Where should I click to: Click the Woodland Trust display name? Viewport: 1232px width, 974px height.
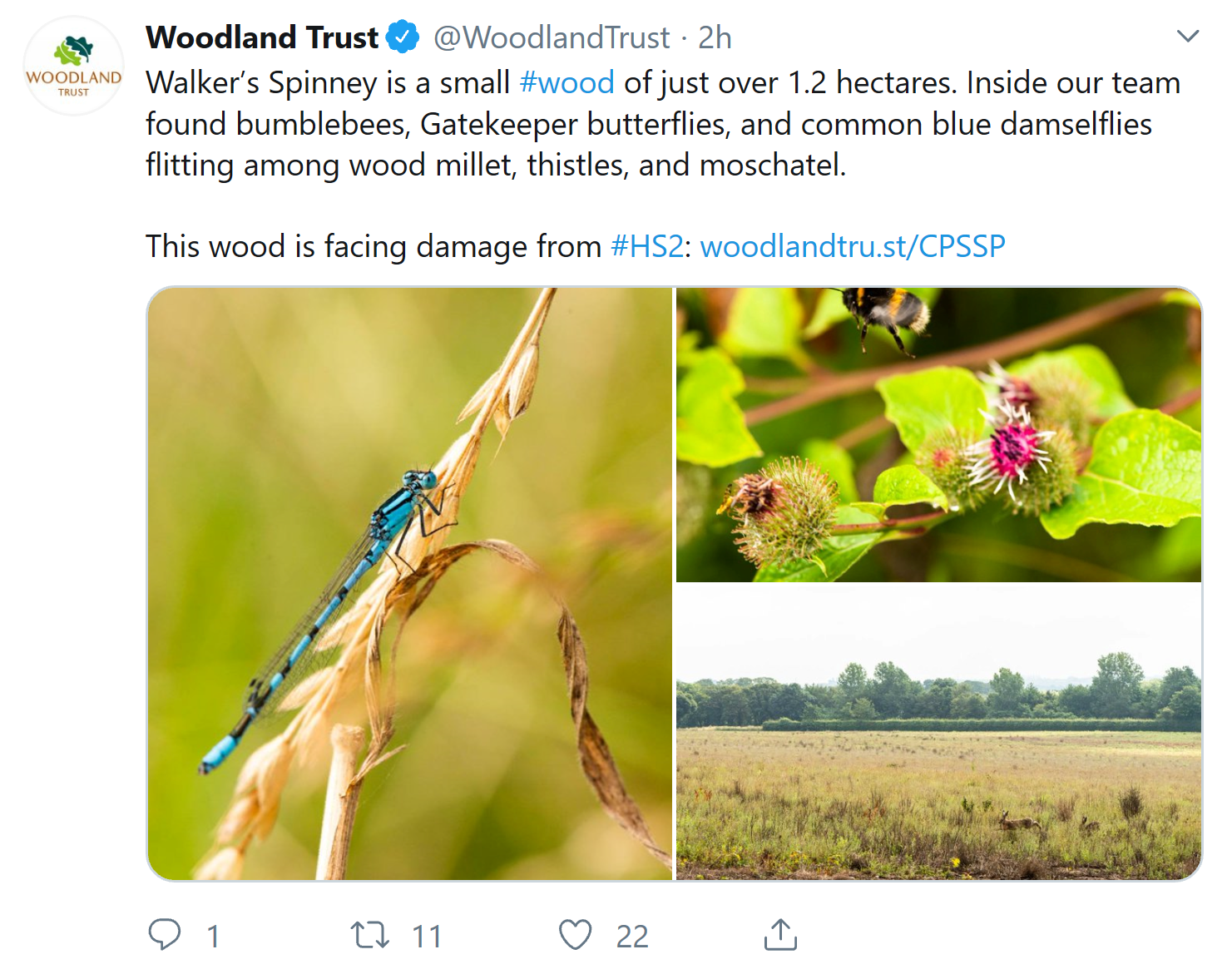pos(262,37)
